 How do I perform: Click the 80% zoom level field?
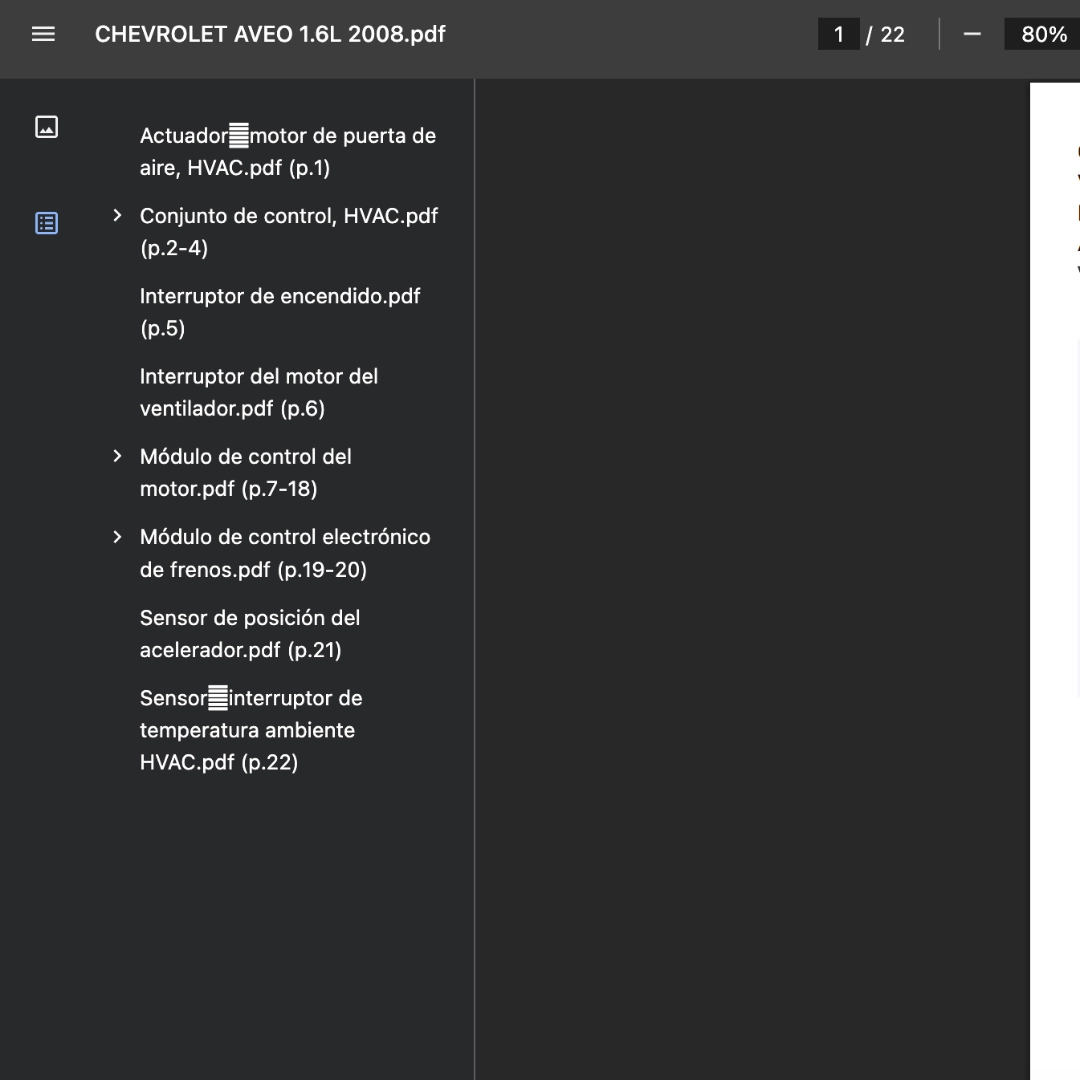[1043, 34]
